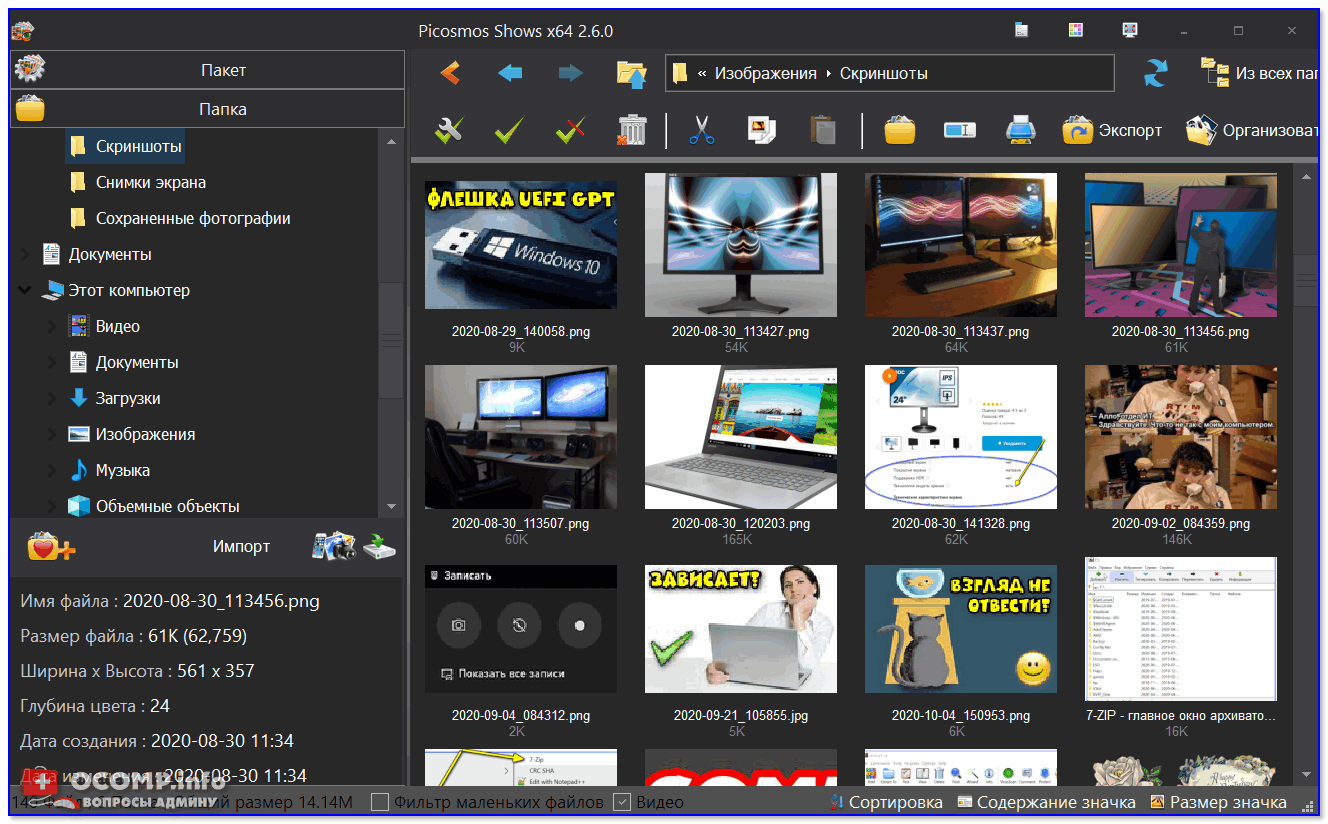Go forward with the right arrow icon
This screenshot has width=1328, height=824.
570,73
